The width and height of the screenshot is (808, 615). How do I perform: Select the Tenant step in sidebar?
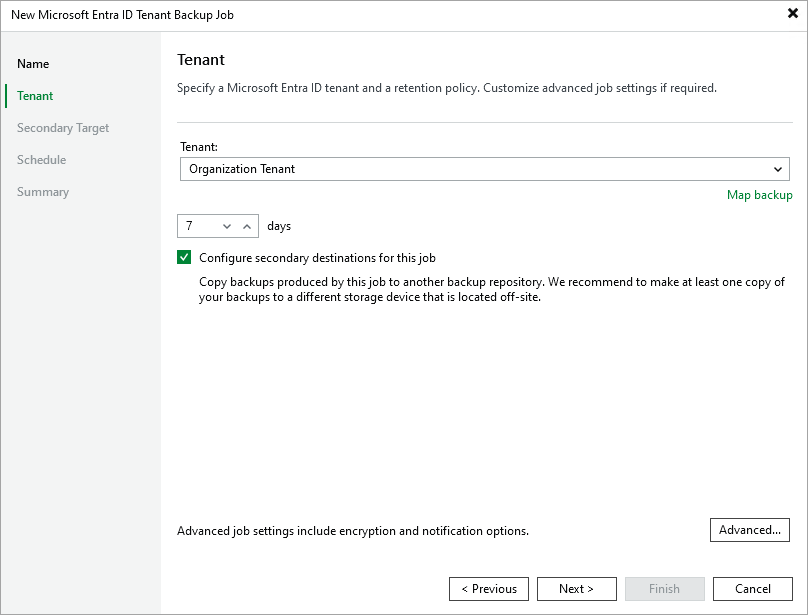[35, 95]
